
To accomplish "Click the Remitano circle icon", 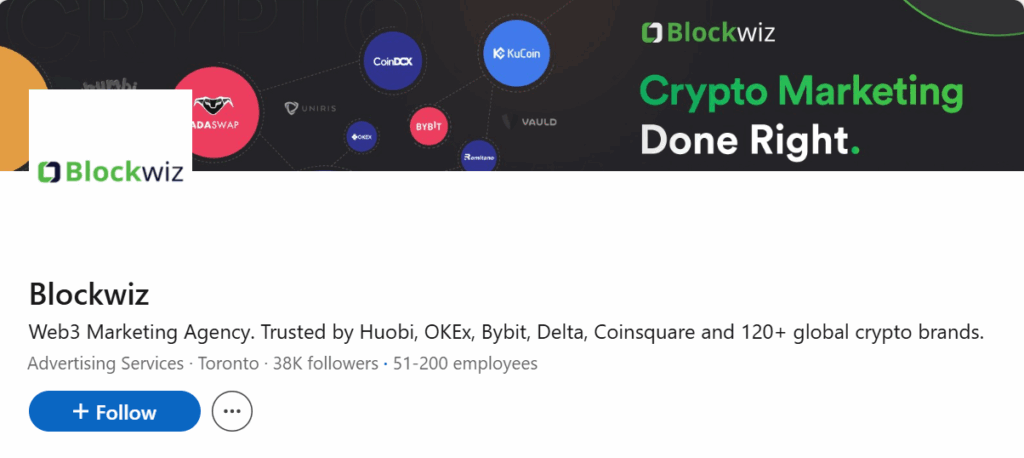I will [x=479, y=157].
